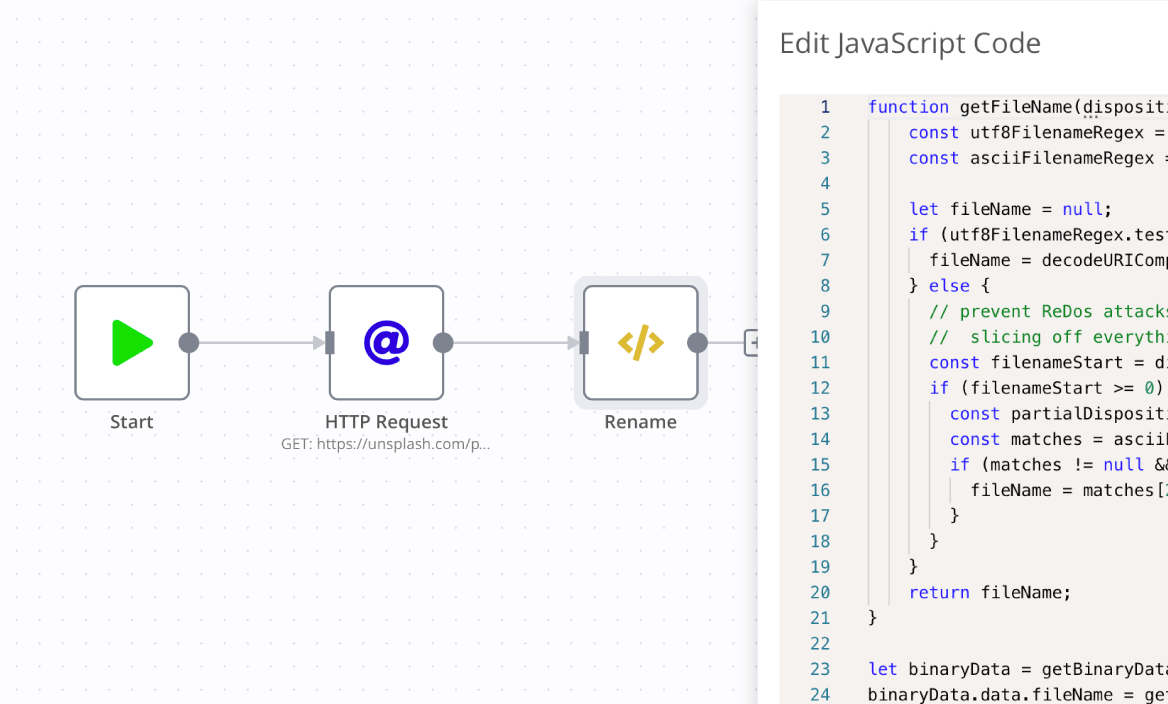Screen dimensions: 1168x704
Task: Select the connection line between Start and HTTP Request
Action: click(x=258, y=343)
